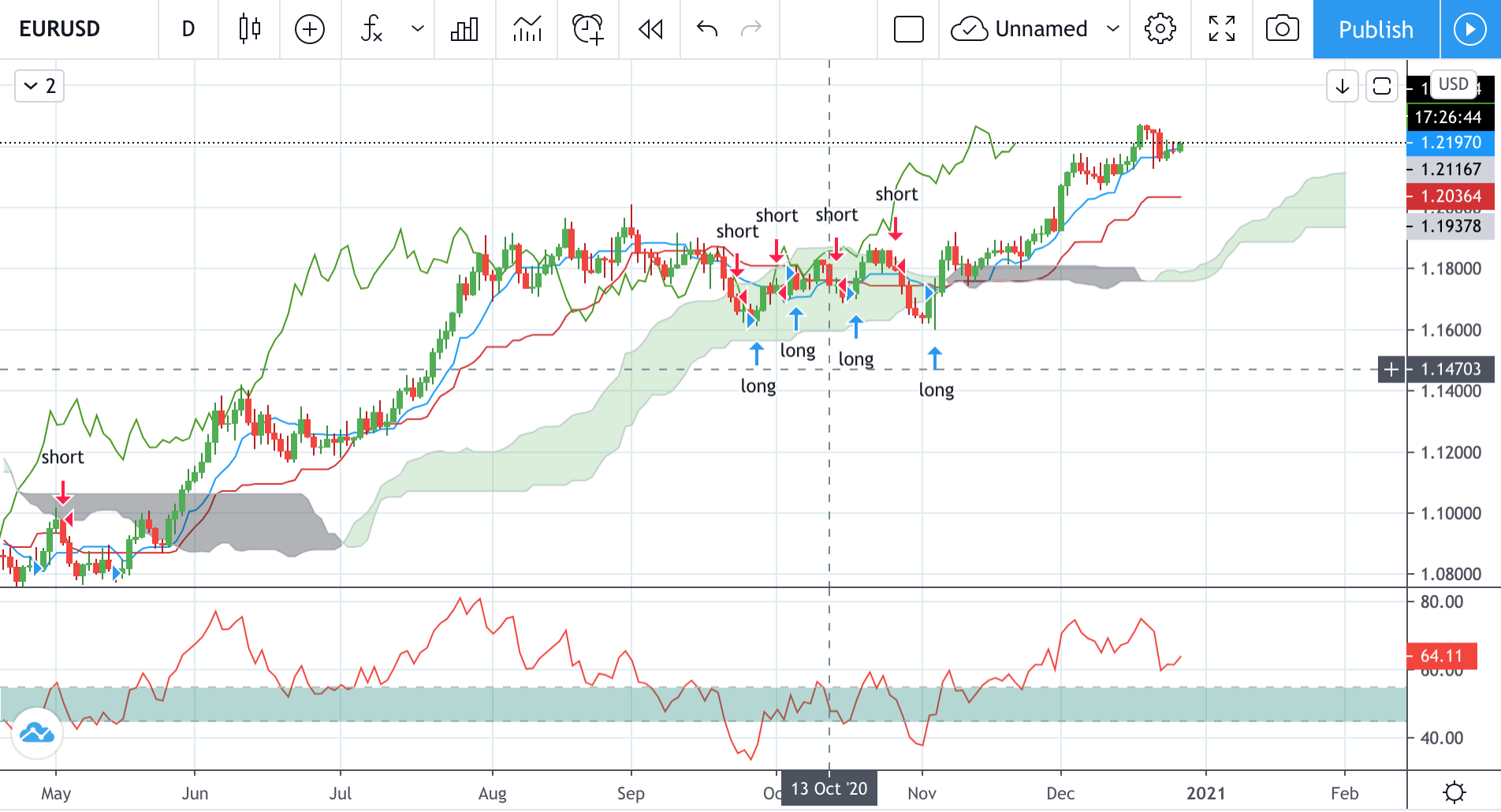Click the 1.19378 price label

(x=1451, y=226)
